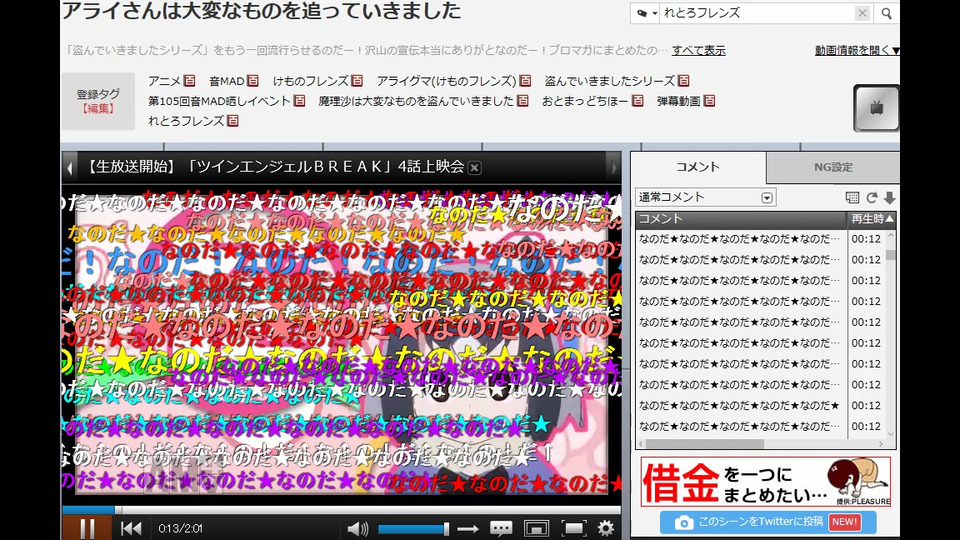Click the TV icon button
This screenshot has width=960, height=540.
876,108
